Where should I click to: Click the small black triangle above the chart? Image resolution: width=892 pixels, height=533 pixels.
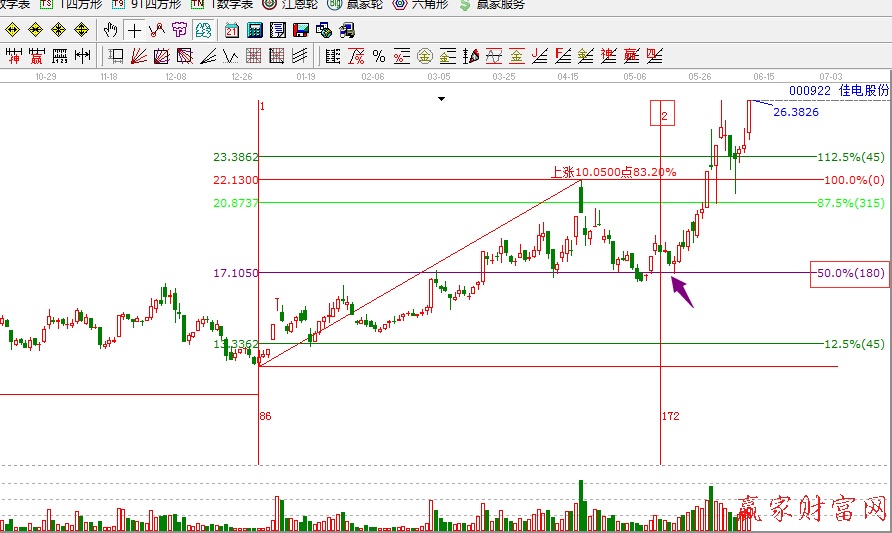(x=440, y=99)
